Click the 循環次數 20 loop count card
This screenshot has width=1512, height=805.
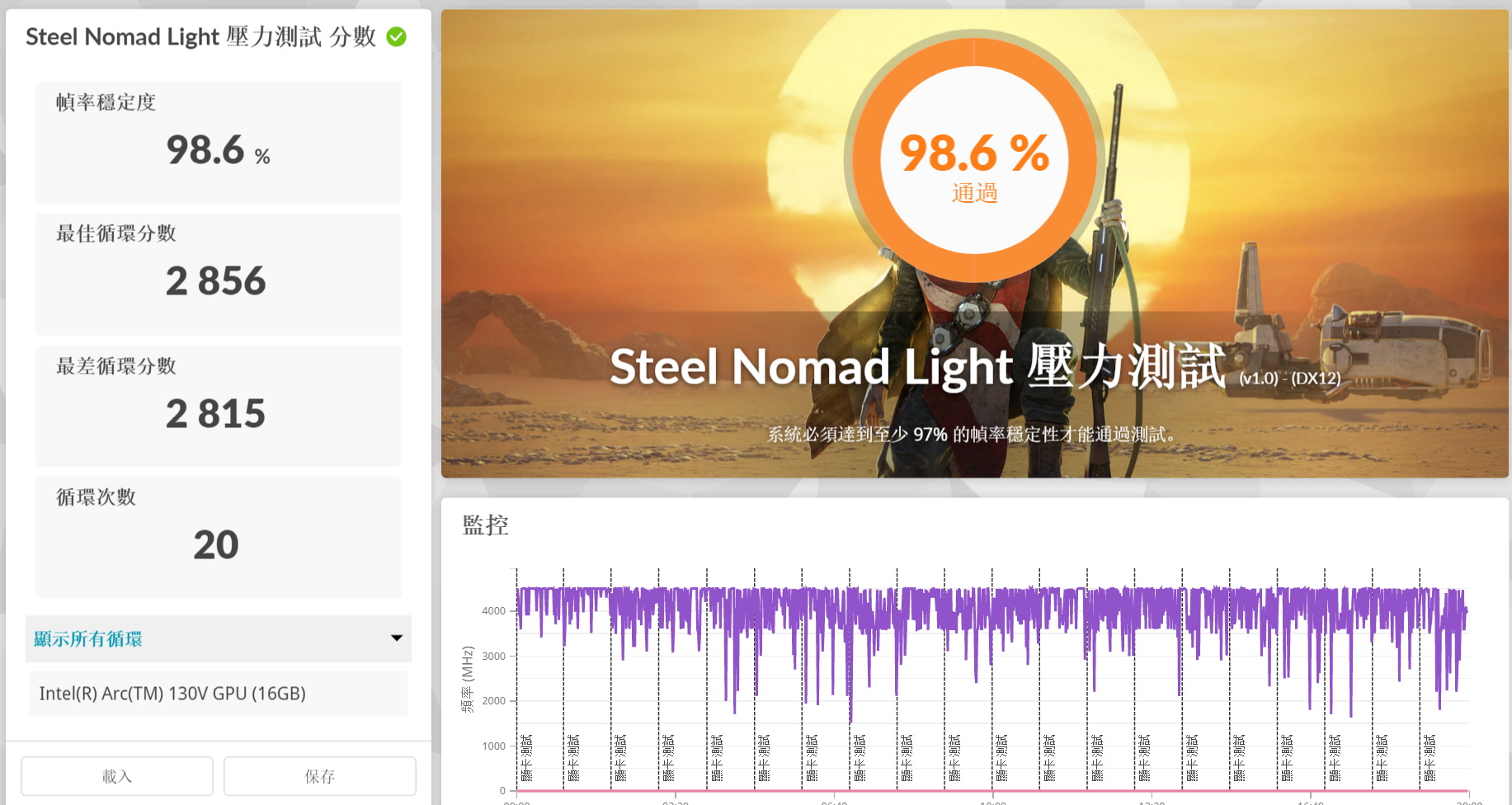218,537
